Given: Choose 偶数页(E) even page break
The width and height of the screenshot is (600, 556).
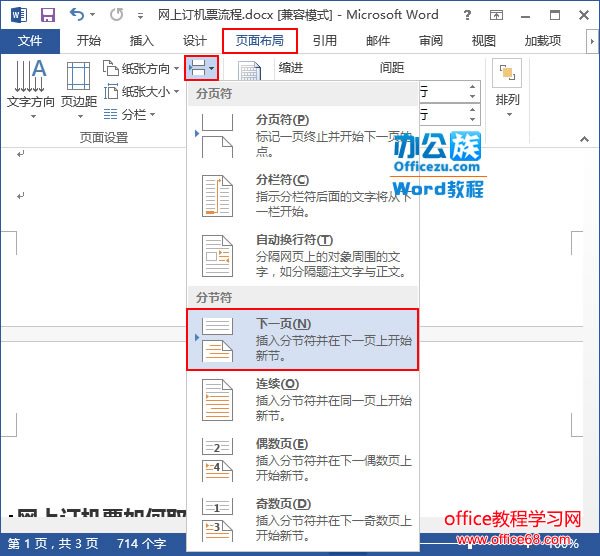Looking at the screenshot, I should tap(303, 460).
